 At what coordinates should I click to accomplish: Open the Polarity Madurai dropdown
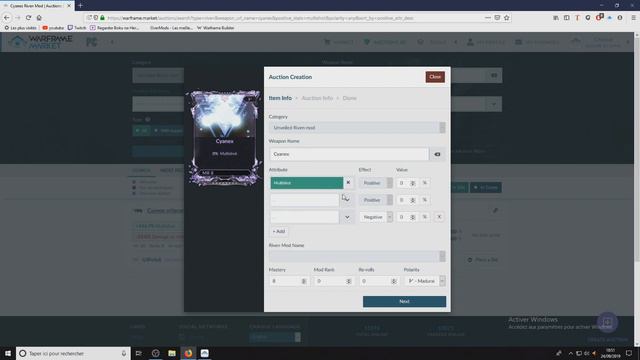click(x=425, y=281)
